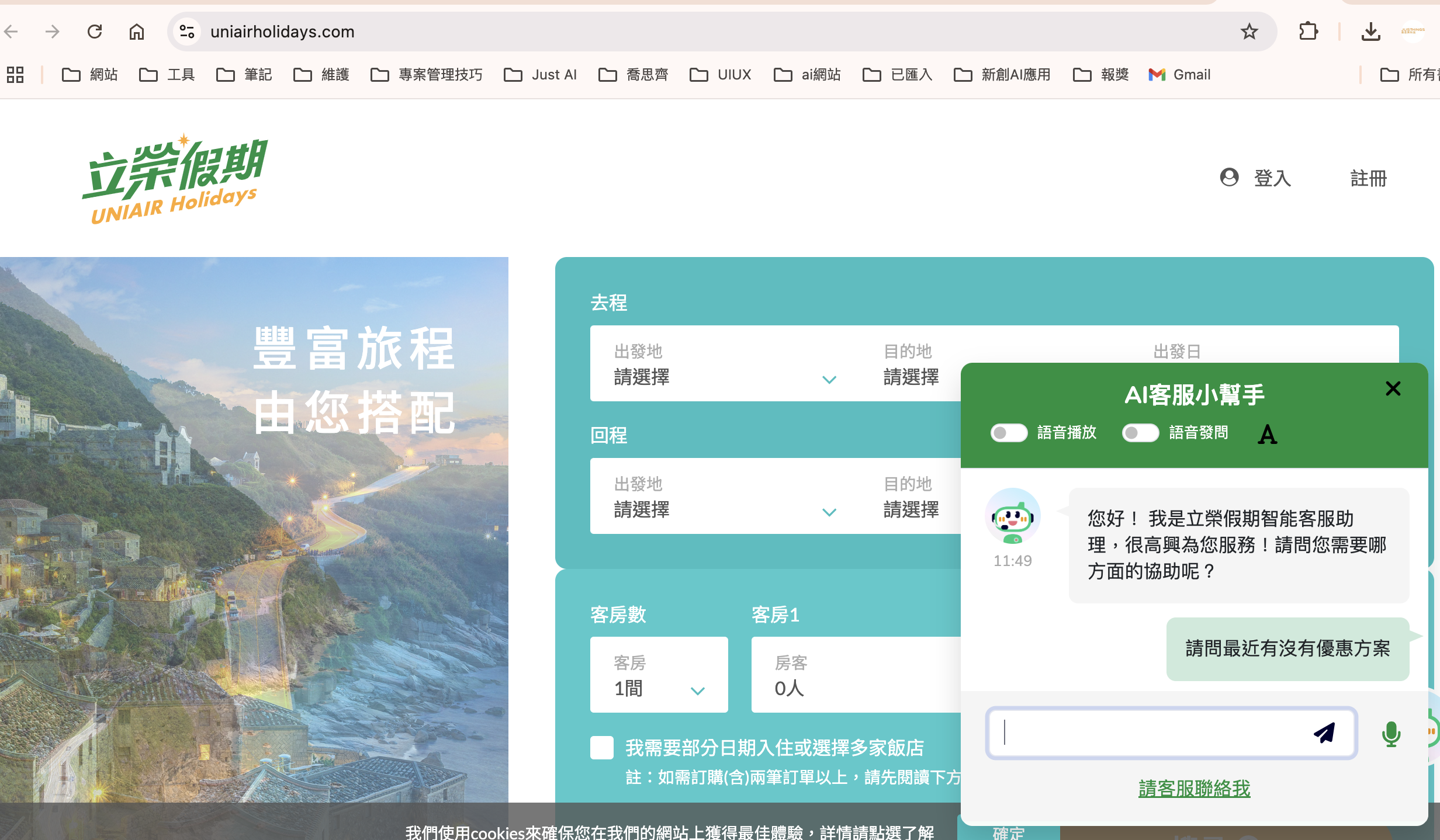Click the green microphone icon in chat
Screen dimensions: 1440x840
[x=1391, y=734]
